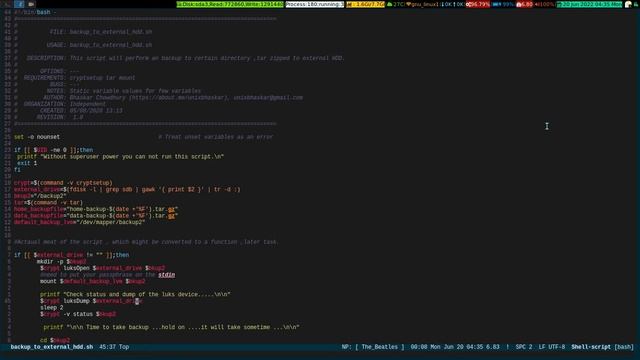Click the yellow memory usage block
Image resolution: width=640 pixels, height=360 pixels.
[365, 4]
